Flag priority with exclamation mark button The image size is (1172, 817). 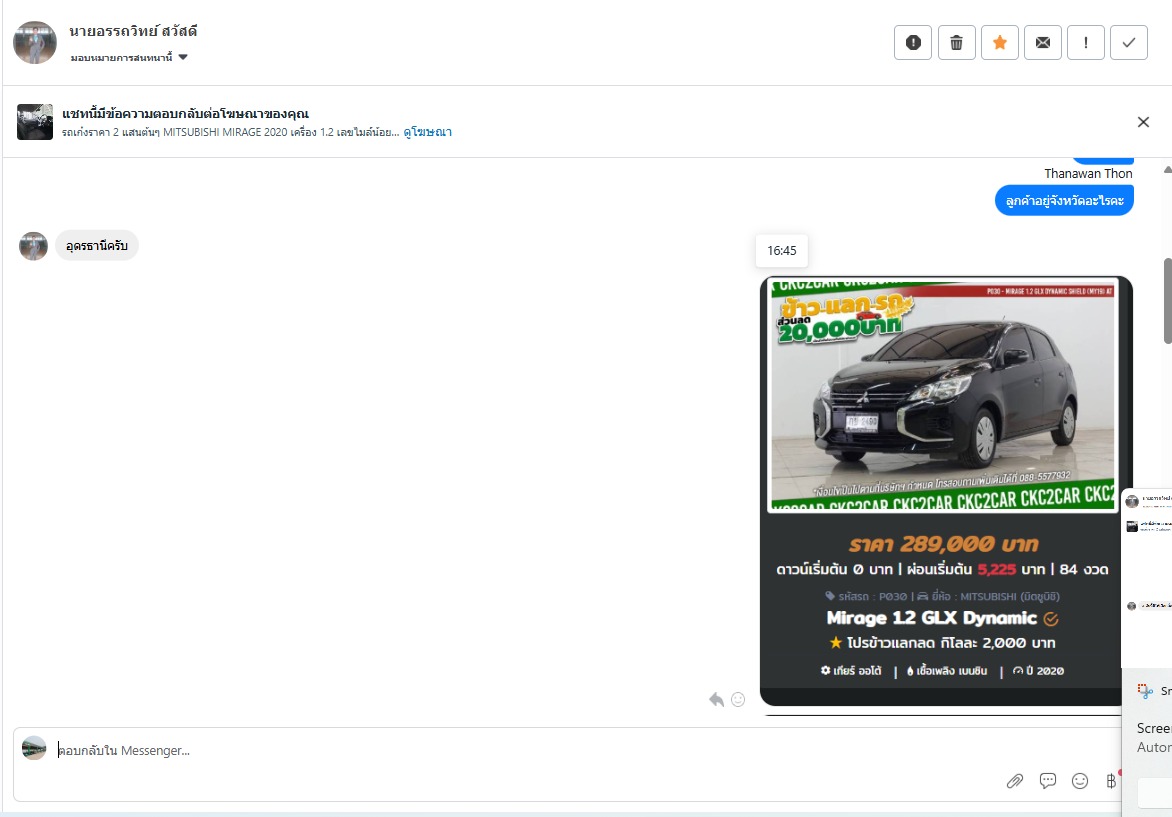(1086, 43)
